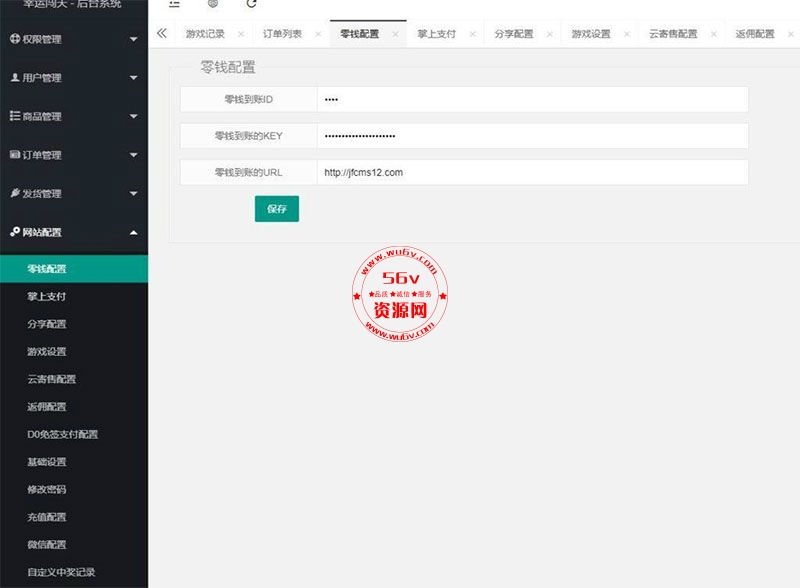Select the 零钱配置 tab
Viewport: 800px width, 588px height.
tap(360, 34)
